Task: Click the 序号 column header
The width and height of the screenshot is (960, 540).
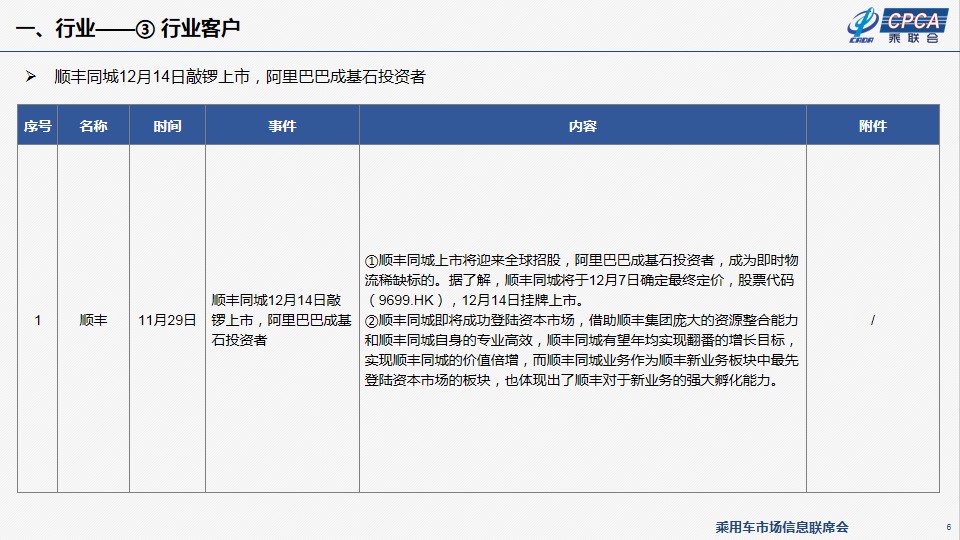Action: click(37, 126)
